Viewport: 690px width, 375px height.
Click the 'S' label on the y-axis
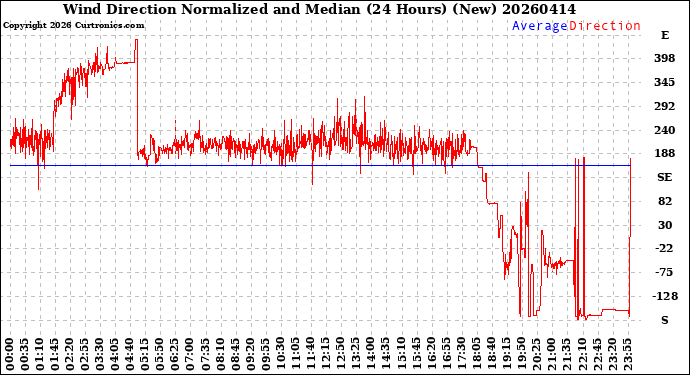(x=665, y=320)
